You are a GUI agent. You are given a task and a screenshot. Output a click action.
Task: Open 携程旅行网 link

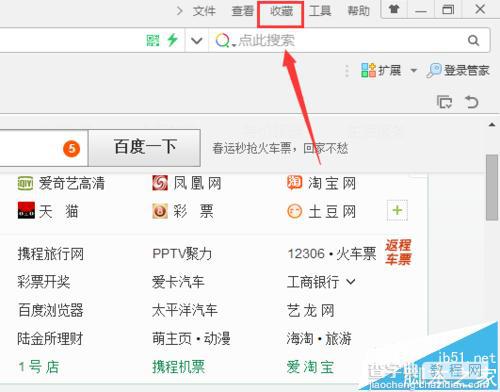[x=51, y=254]
